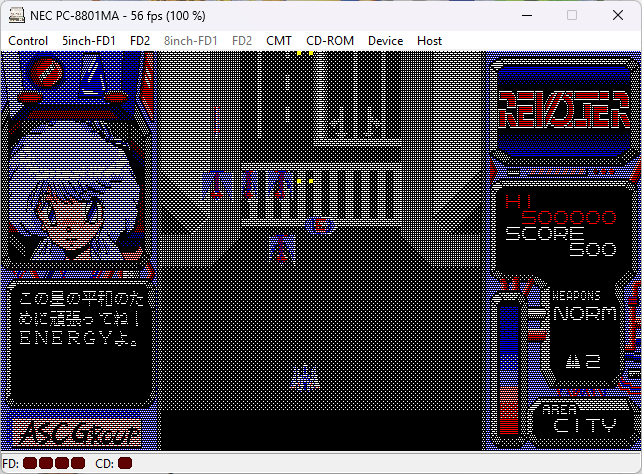The width and height of the screenshot is (642, 474).
Task: Click the last FD access indicator light
Action: click(78, 463)
